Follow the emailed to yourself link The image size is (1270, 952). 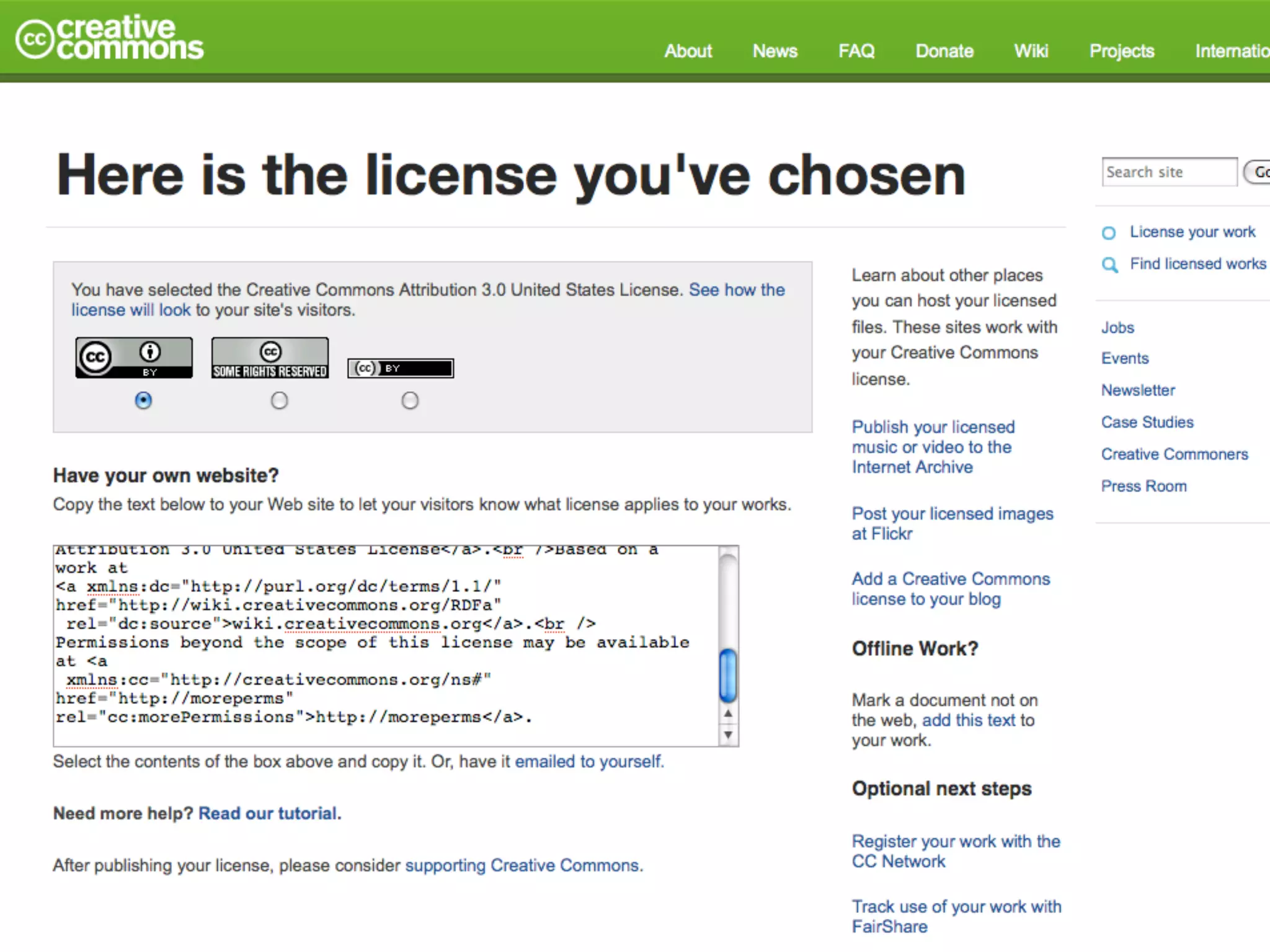click(588, 761)
